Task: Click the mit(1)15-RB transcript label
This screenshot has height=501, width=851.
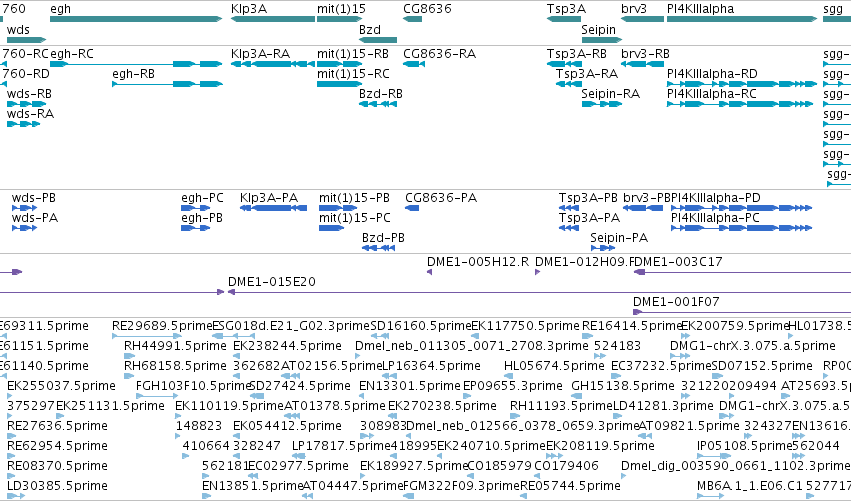Action: (353, 54)
